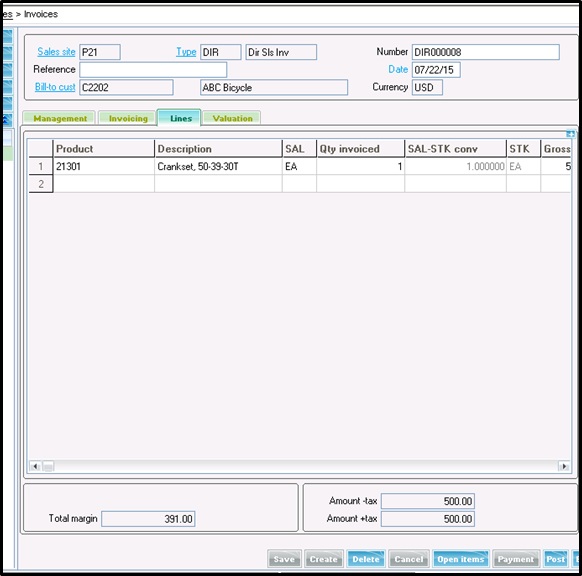
Task: Click the Qty invoiced cell of line 1
Action: [x=360, y=166]
